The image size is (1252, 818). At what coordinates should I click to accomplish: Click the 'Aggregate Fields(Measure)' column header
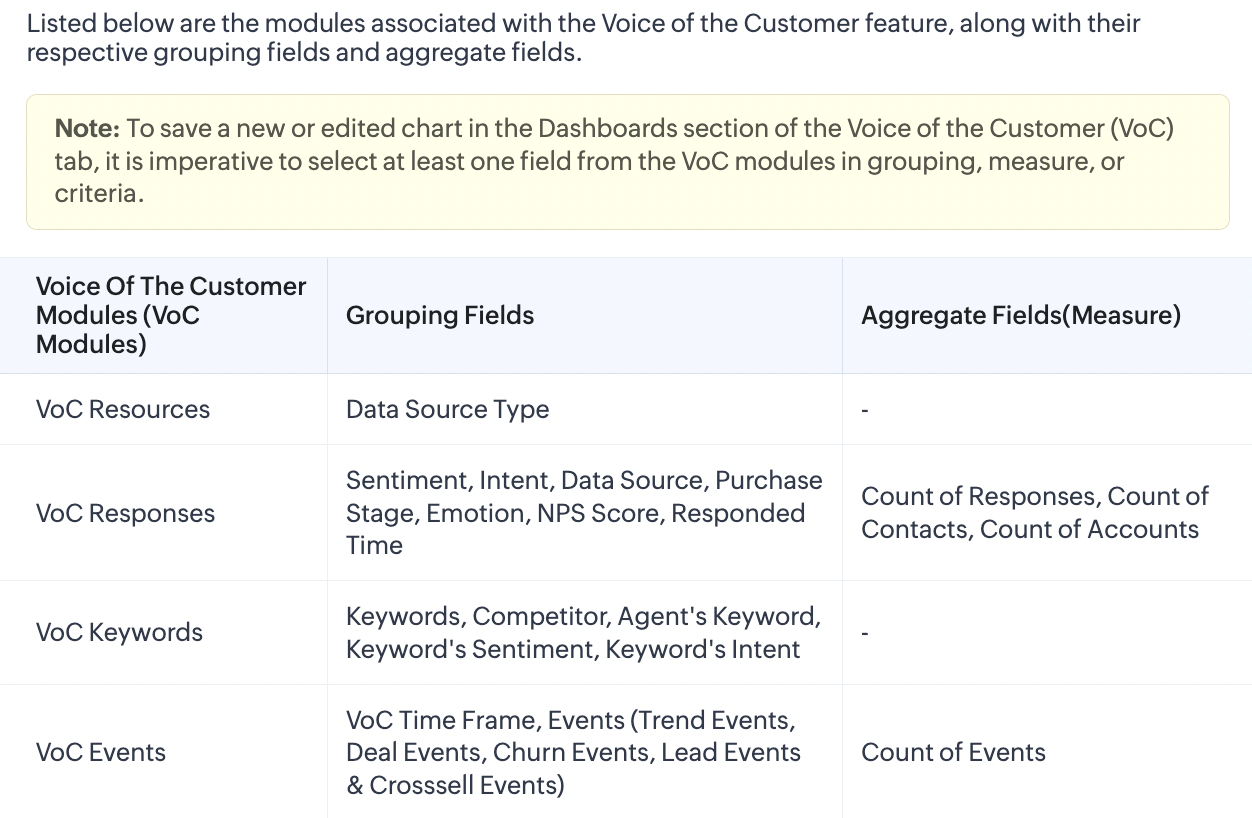[x=1020, y=316]
